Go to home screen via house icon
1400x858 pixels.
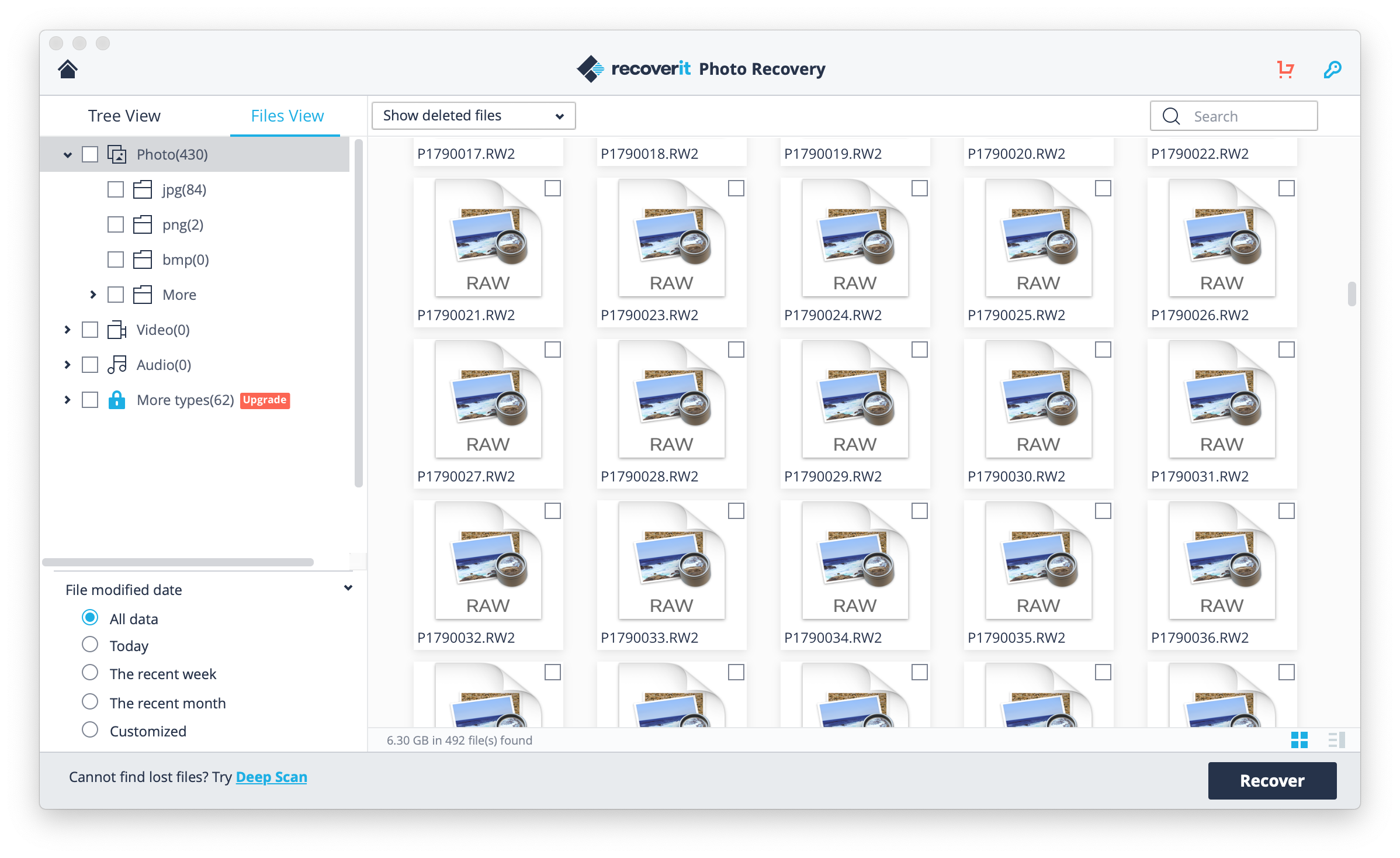coord(68,69)
